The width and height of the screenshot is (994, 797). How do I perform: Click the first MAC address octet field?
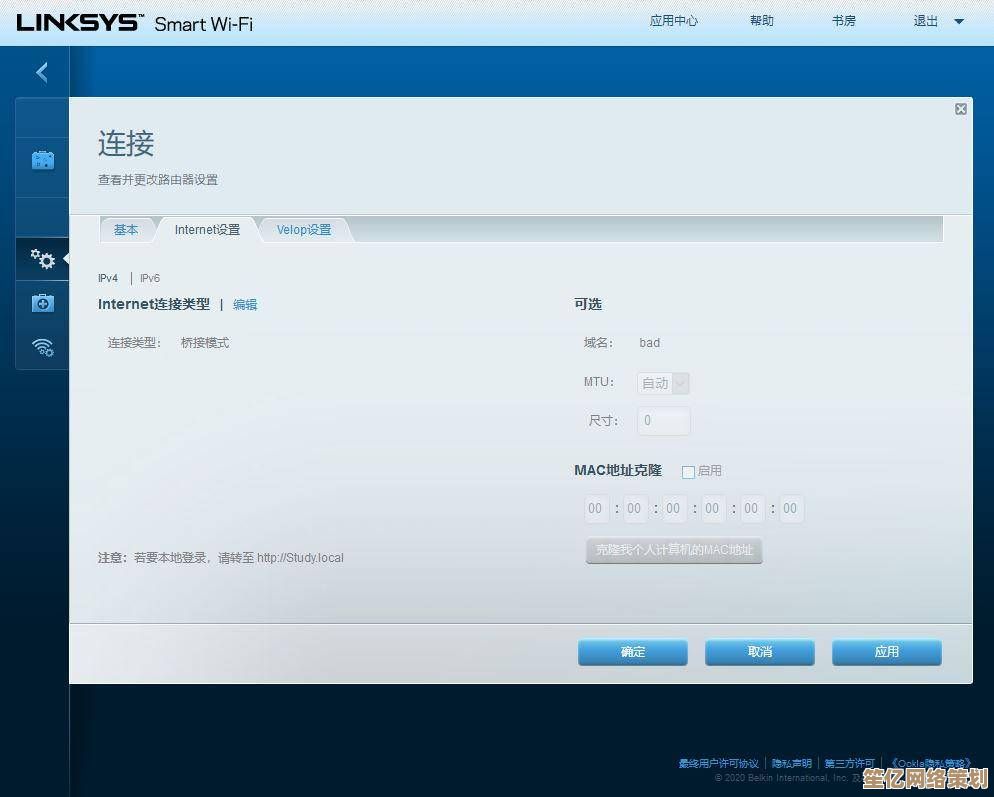[x=596, y=509]
